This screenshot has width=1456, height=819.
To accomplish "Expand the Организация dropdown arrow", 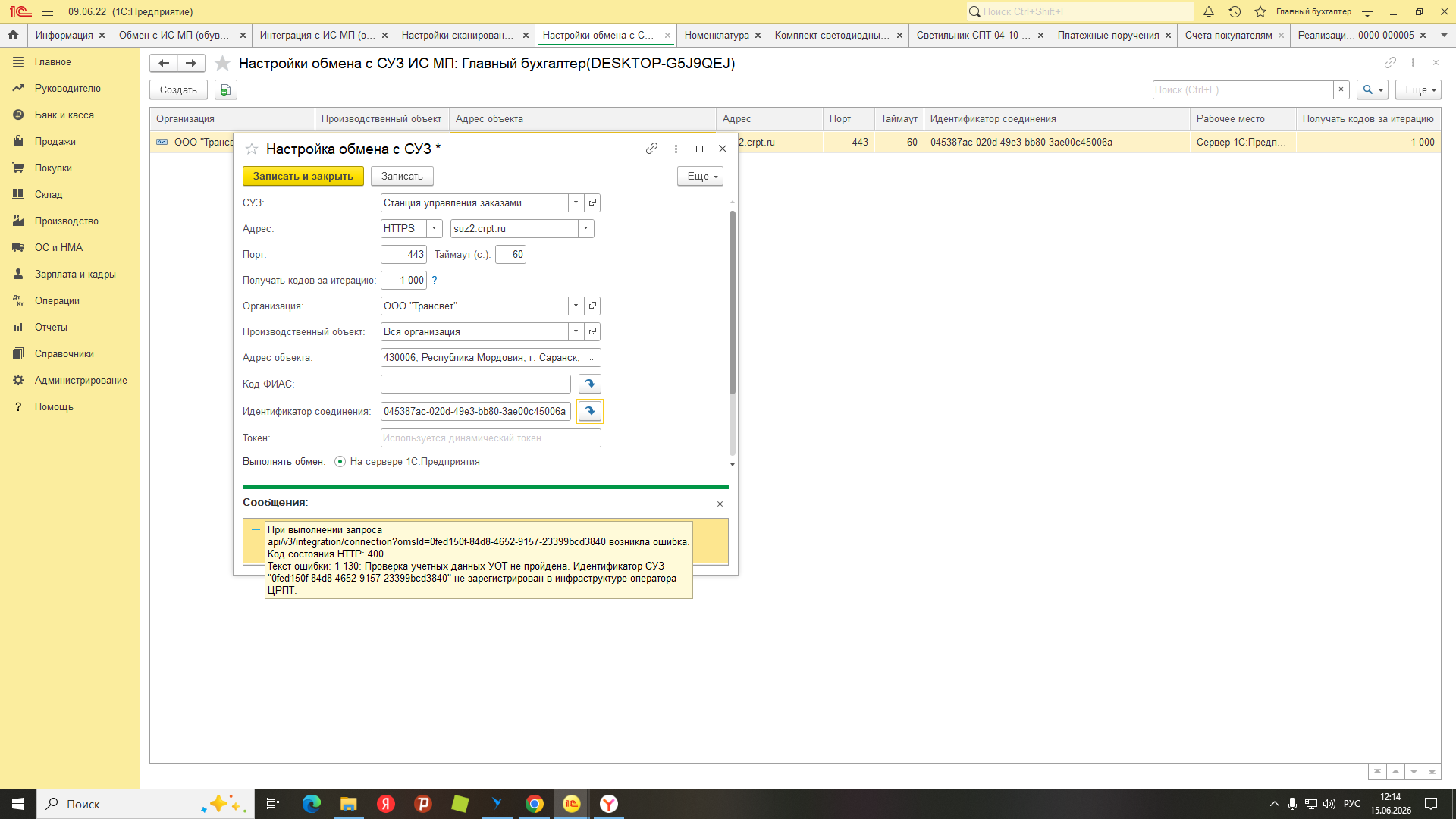I will click(x=576, y=306).
